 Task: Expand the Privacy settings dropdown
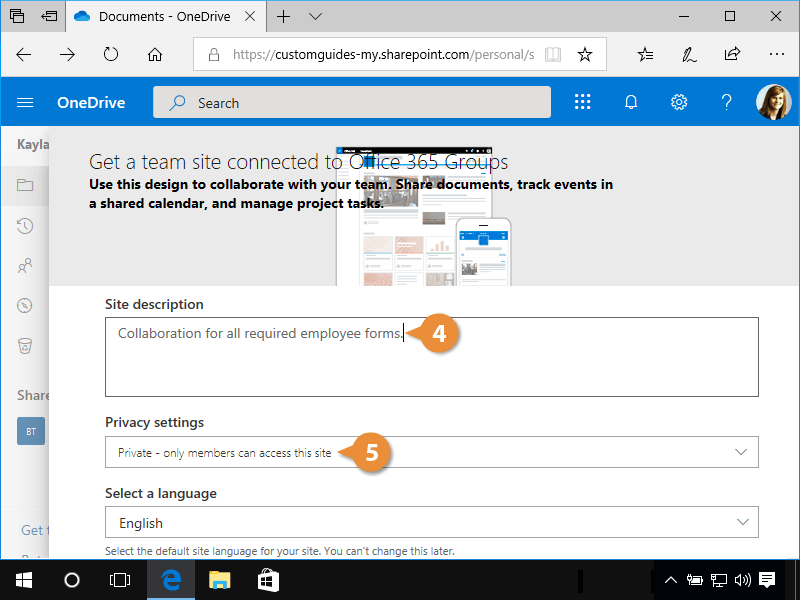tap(432, 452)
